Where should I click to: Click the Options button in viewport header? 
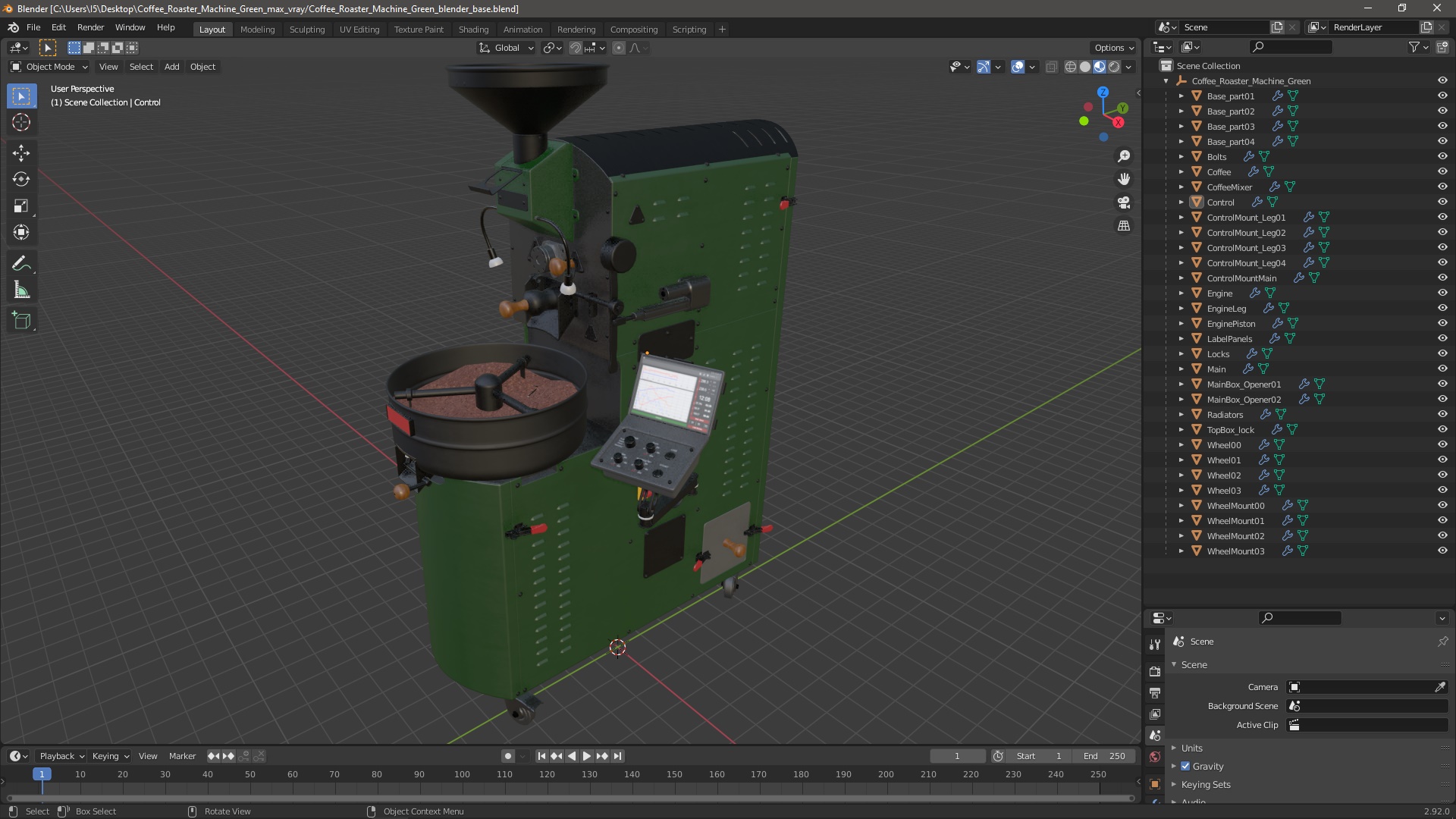[1113, 47]
